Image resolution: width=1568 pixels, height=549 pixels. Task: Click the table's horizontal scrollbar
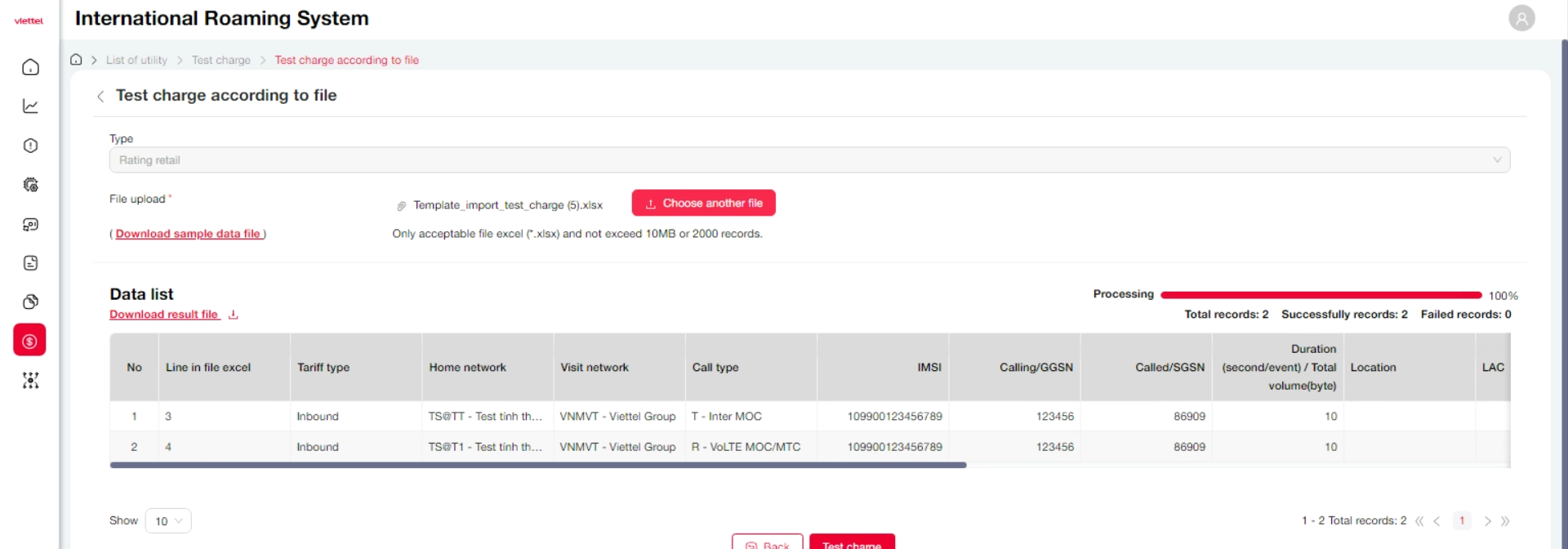[x=537, y=465]
